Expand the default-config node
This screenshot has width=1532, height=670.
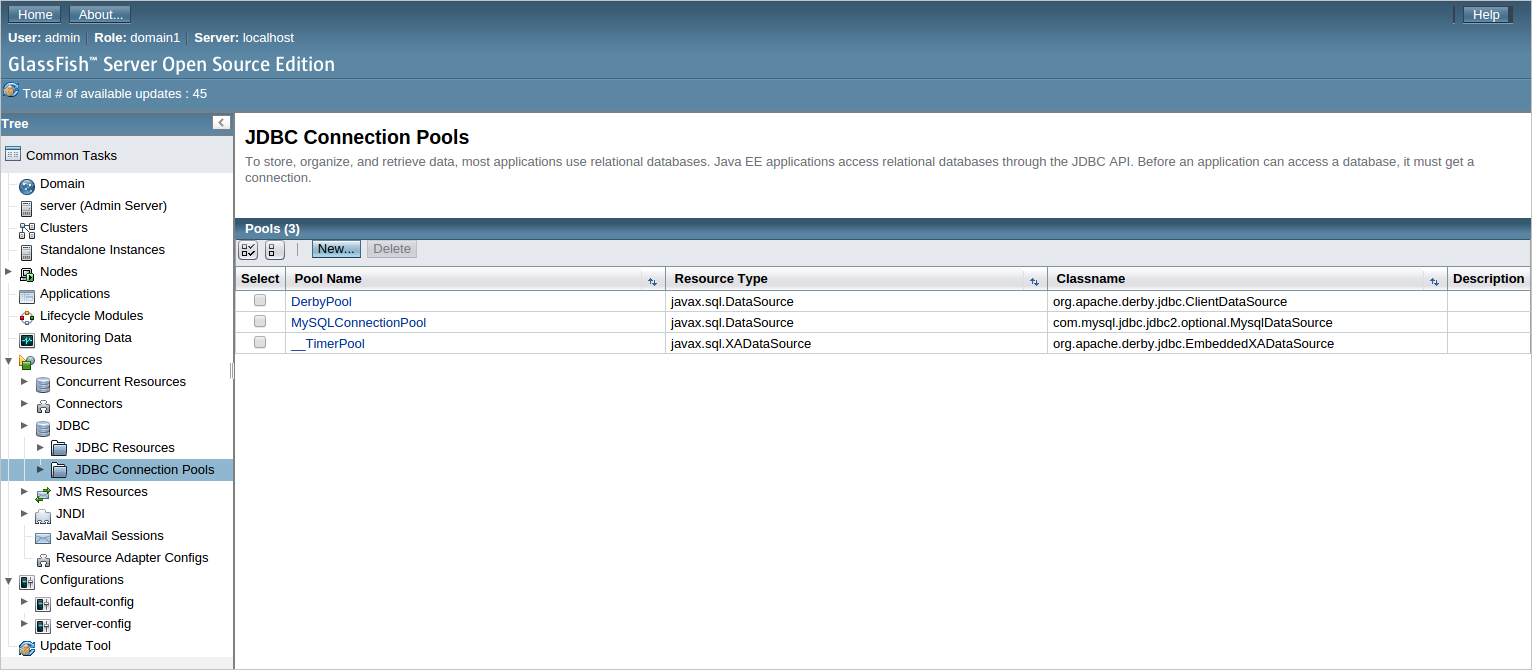pyautogui.click(x=25, y=601)
